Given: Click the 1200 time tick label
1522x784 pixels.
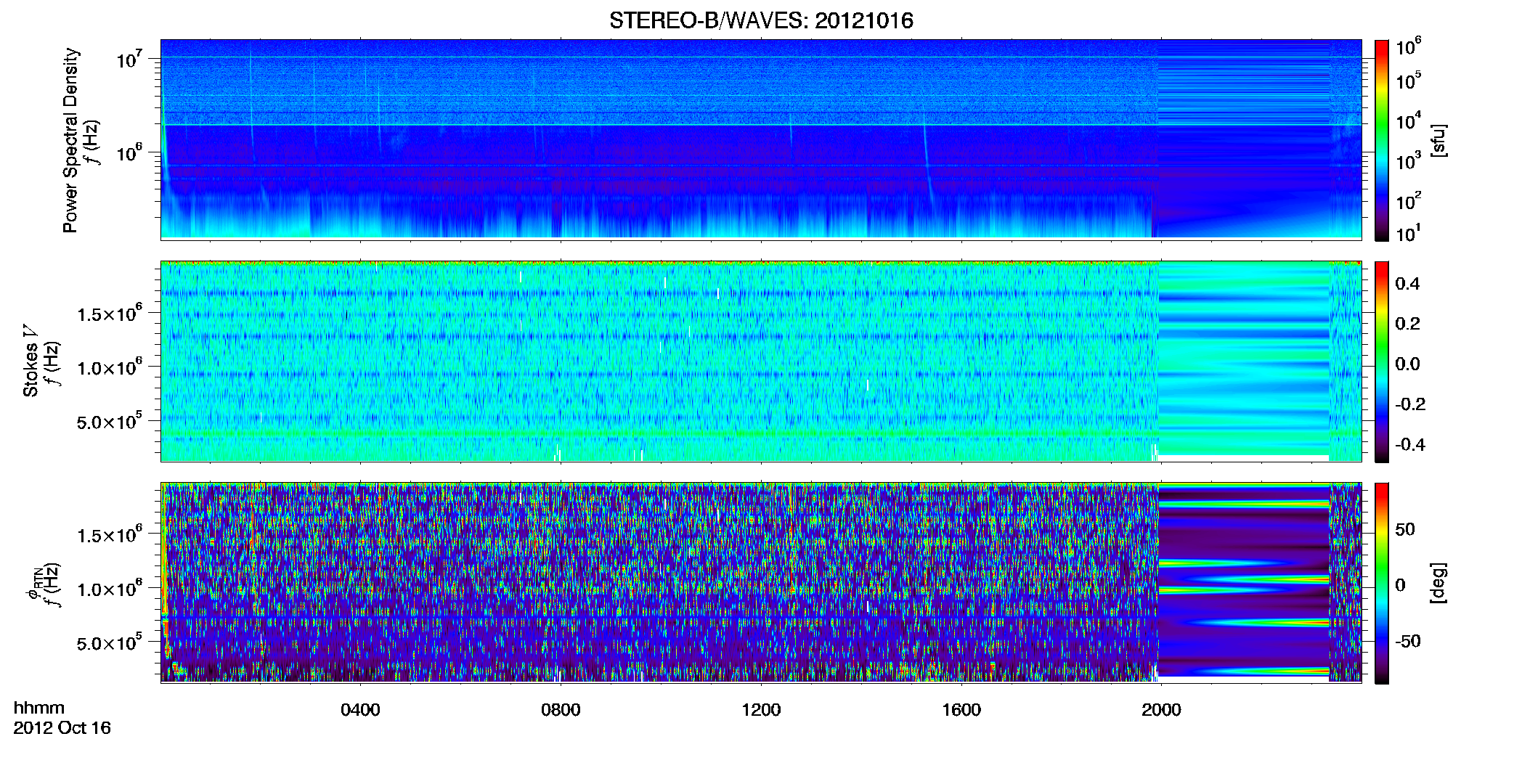Looking at the screenshot, I should pos(761,709).
